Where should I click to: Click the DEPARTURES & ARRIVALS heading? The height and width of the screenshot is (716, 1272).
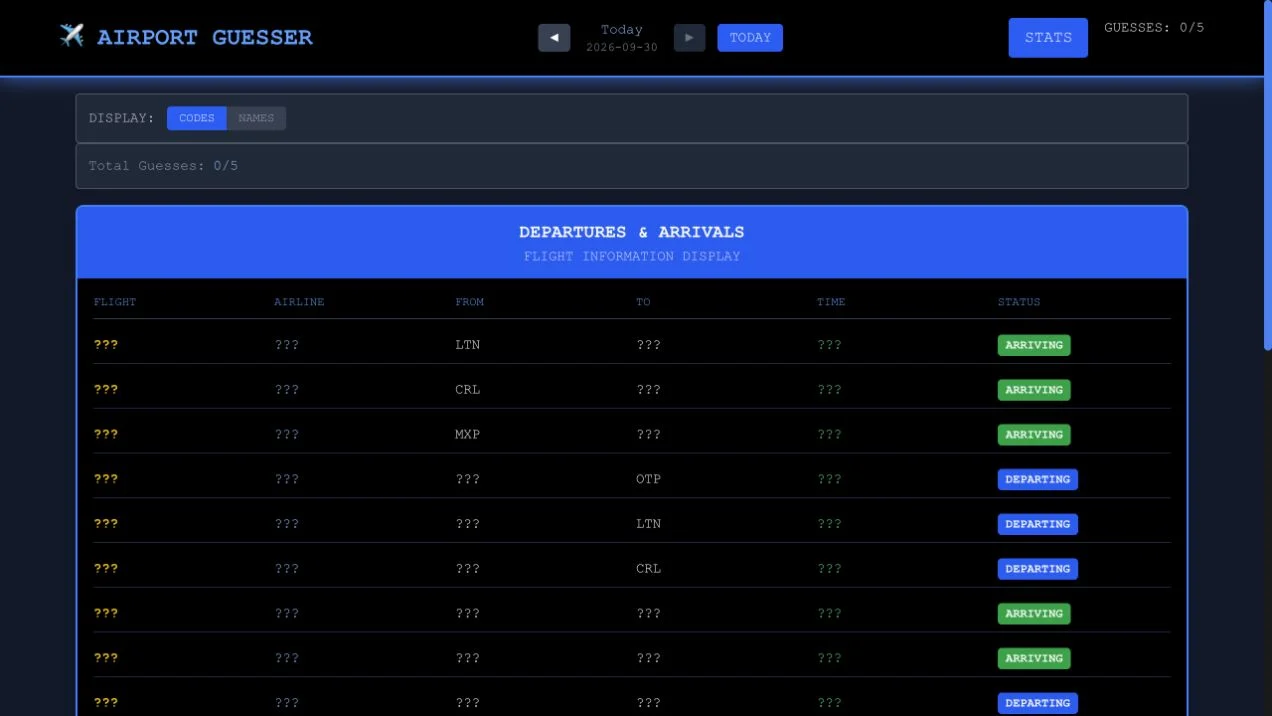click(632, 232)
